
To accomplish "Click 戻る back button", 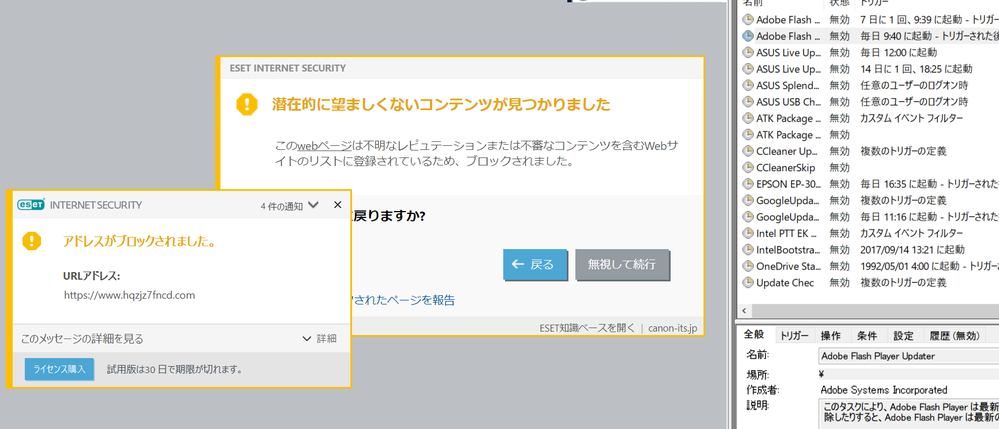I will coord(535,265).
